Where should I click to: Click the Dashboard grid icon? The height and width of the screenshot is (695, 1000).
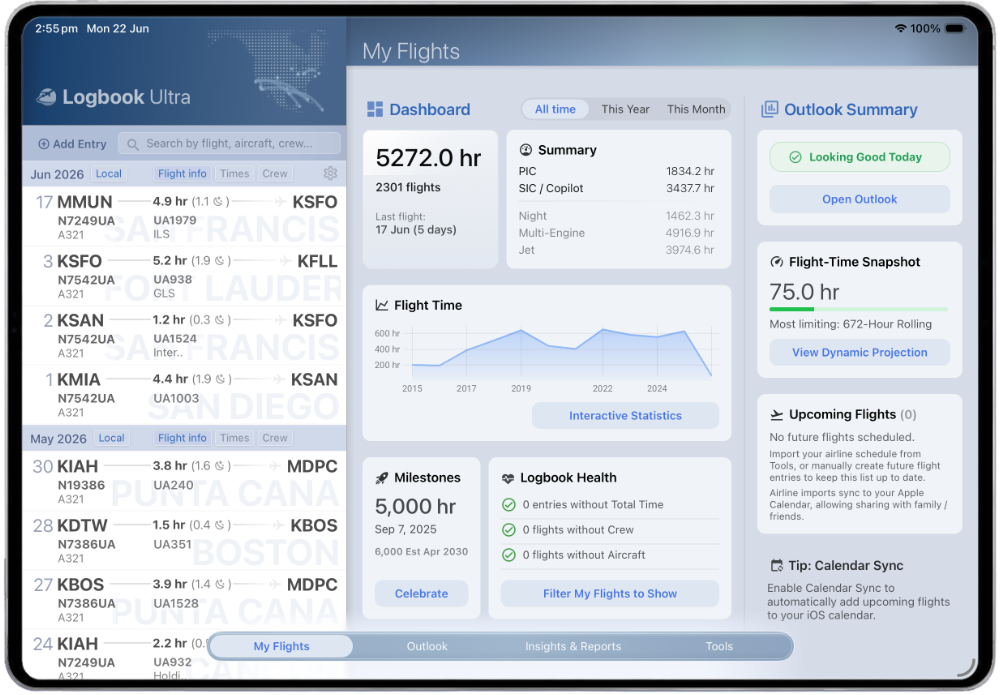375,109
